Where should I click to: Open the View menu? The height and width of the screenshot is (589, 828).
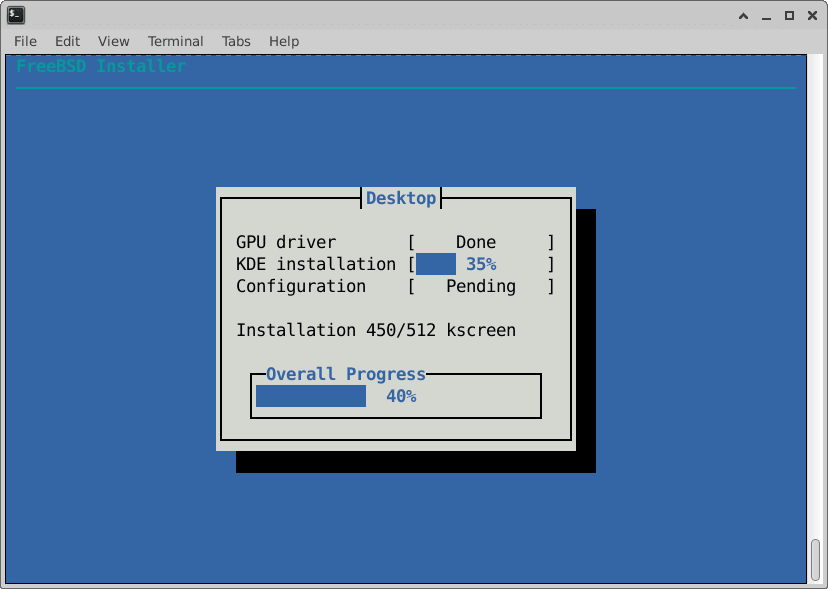(113, 41)
